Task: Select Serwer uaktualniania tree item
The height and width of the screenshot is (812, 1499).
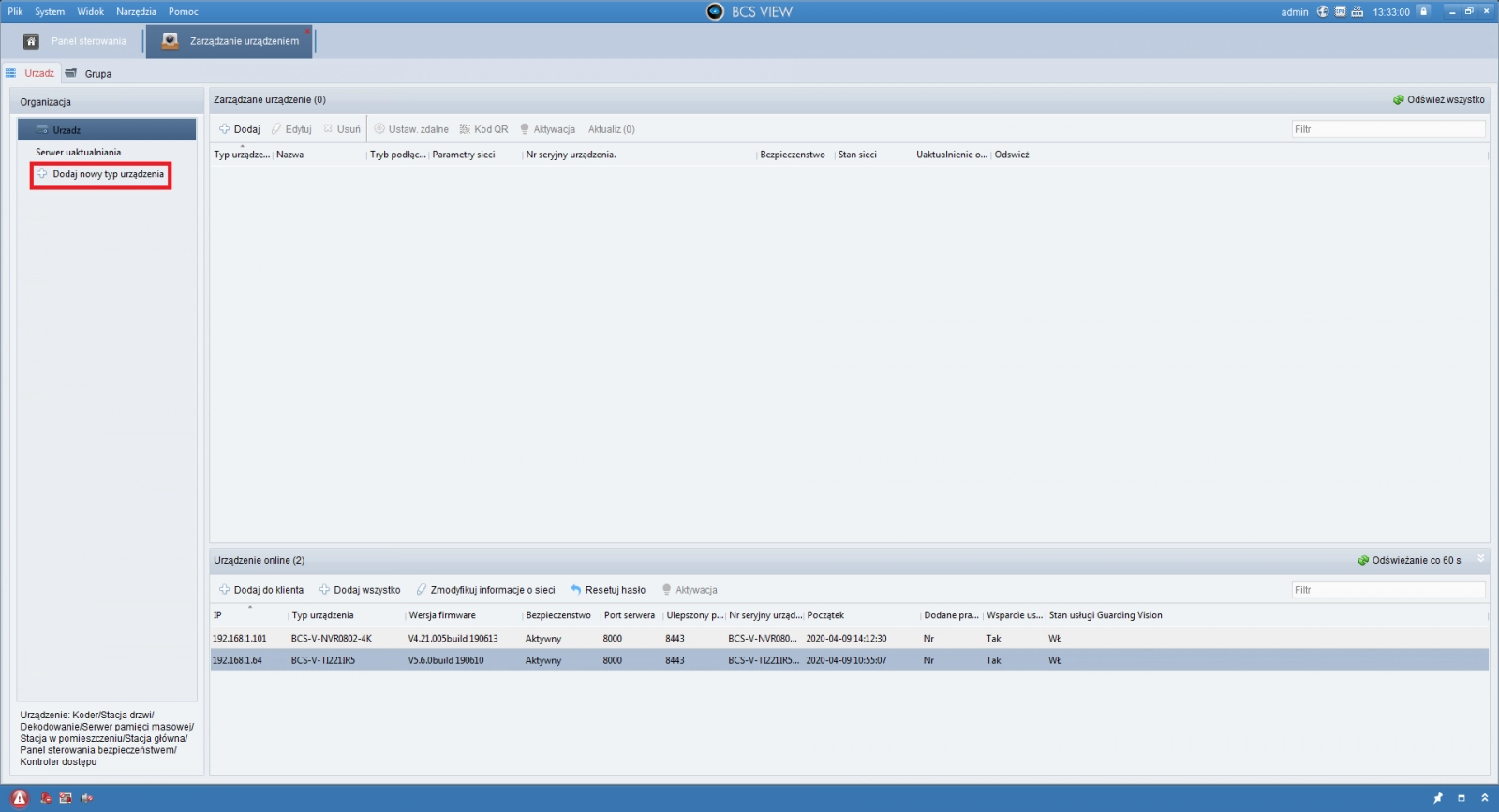Action: point(78,152)
